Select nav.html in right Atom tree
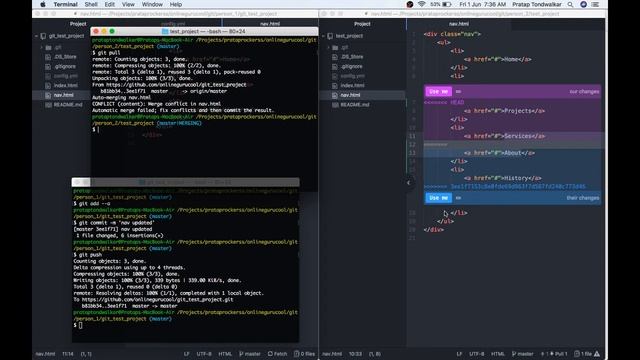This screenshot has height=360, width=640. pos(350,95)
